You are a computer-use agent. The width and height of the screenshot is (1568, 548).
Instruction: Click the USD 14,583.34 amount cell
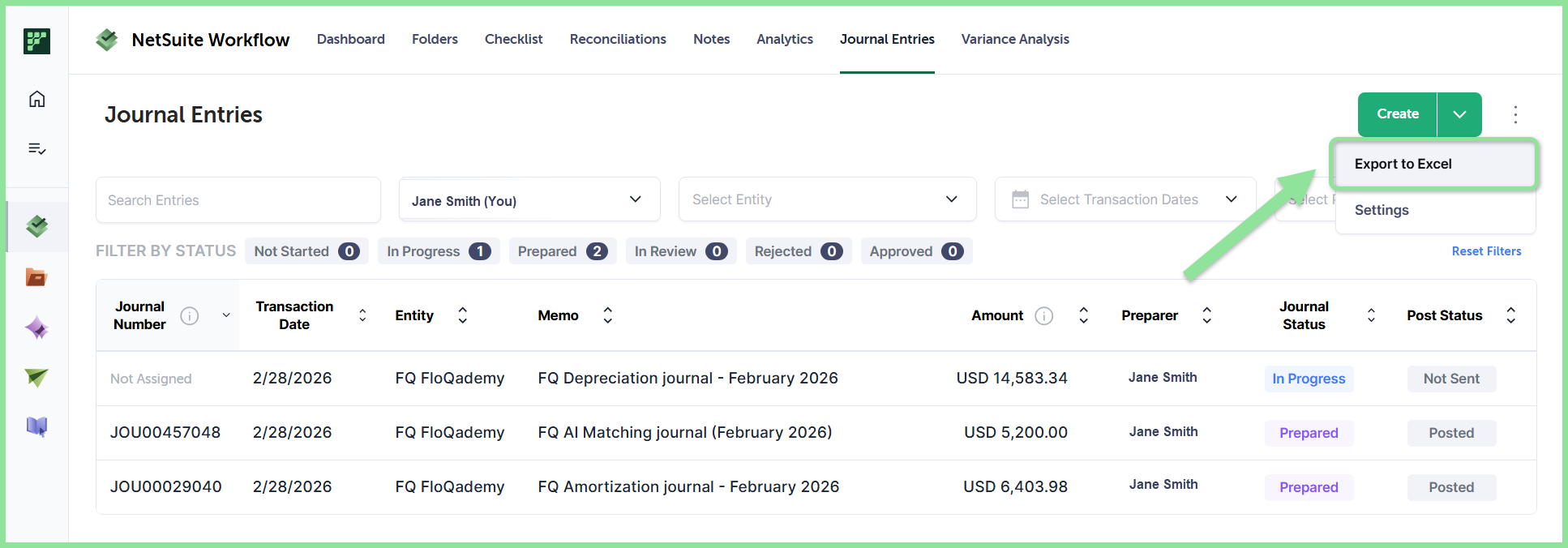pos(1012,378)
